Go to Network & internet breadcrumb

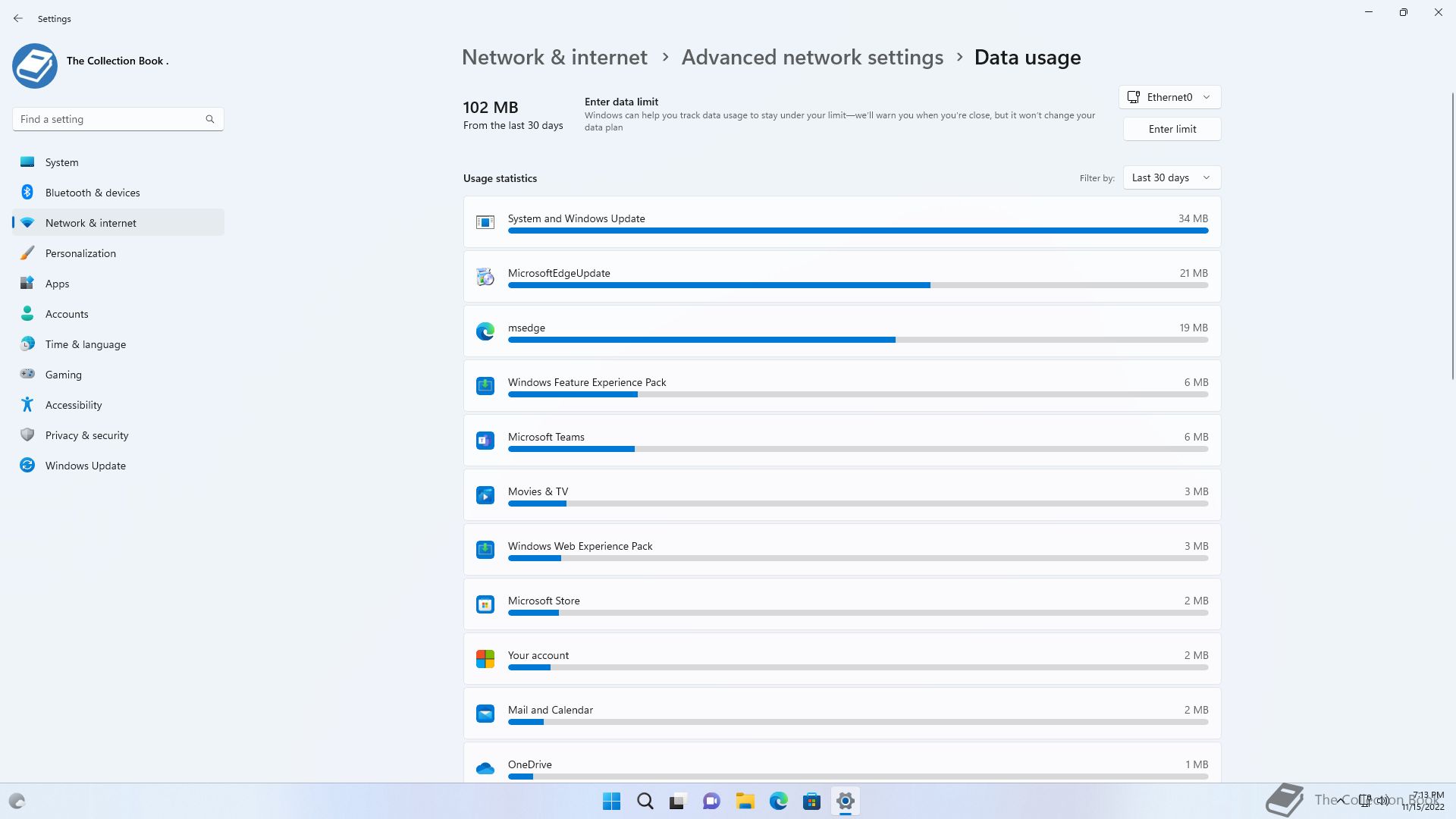[x=554, y=58]
